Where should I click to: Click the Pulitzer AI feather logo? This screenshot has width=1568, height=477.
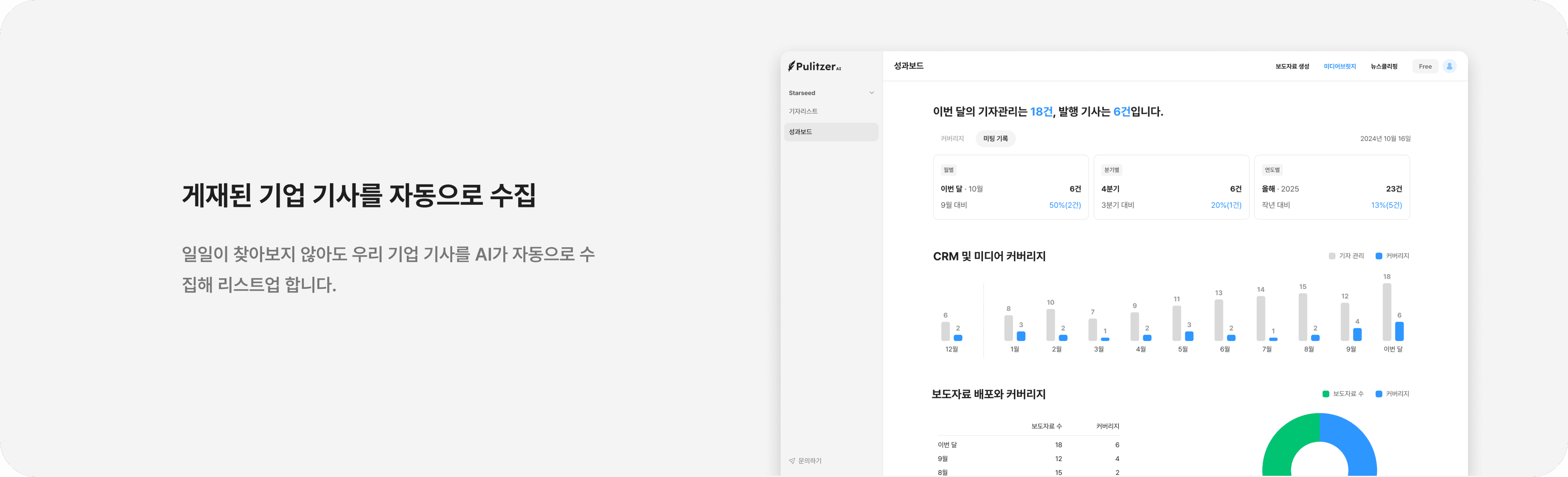pos(791,67)
